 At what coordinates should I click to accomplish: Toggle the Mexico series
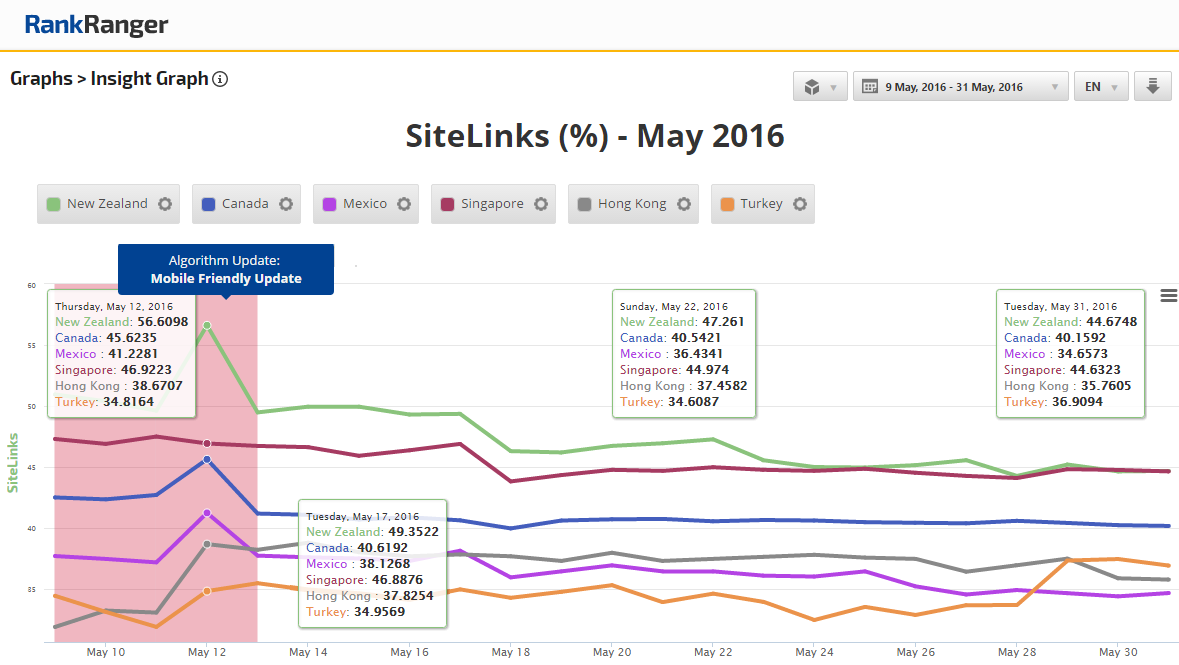[365, 204]
